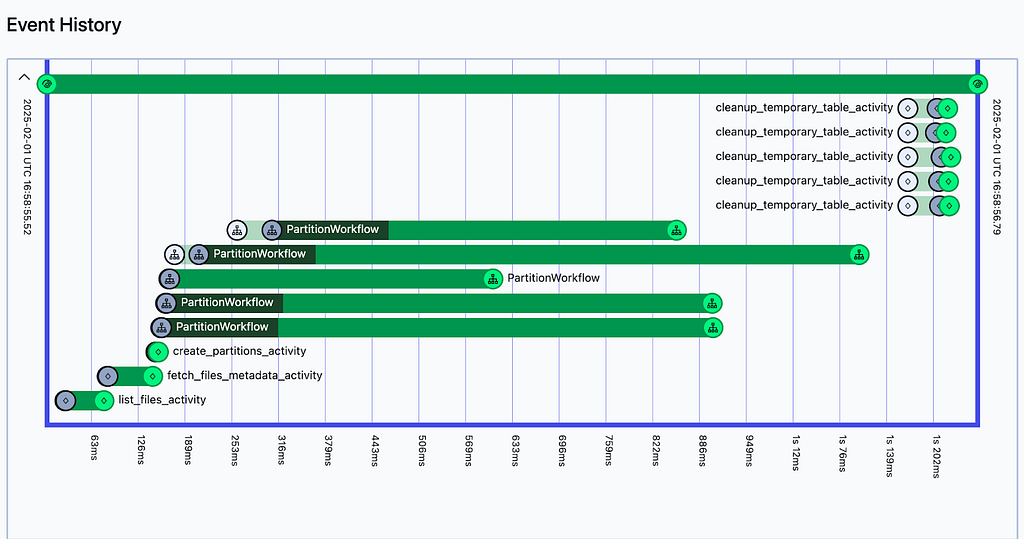
Task: Click the 1s 76ms axis label
Action: [x=843, y=453]
